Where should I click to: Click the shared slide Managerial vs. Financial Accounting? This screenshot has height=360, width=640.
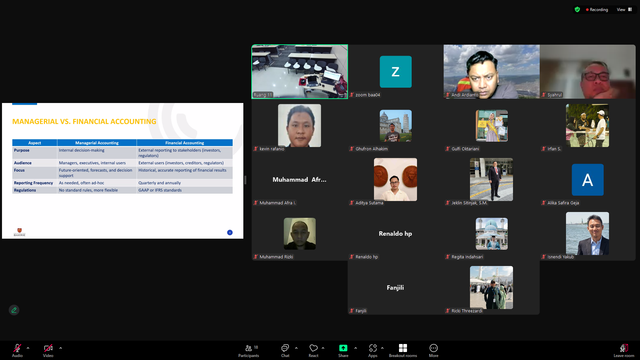[122, 171]
